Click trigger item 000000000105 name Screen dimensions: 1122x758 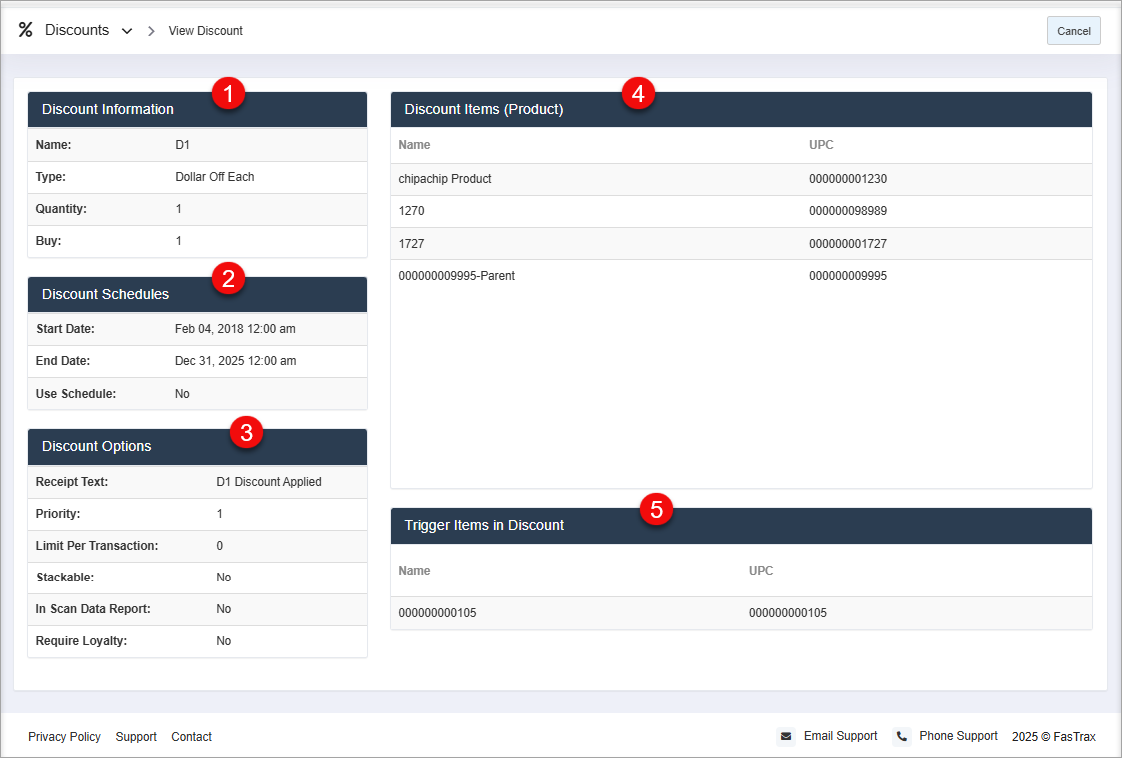(x=437, y=613)
